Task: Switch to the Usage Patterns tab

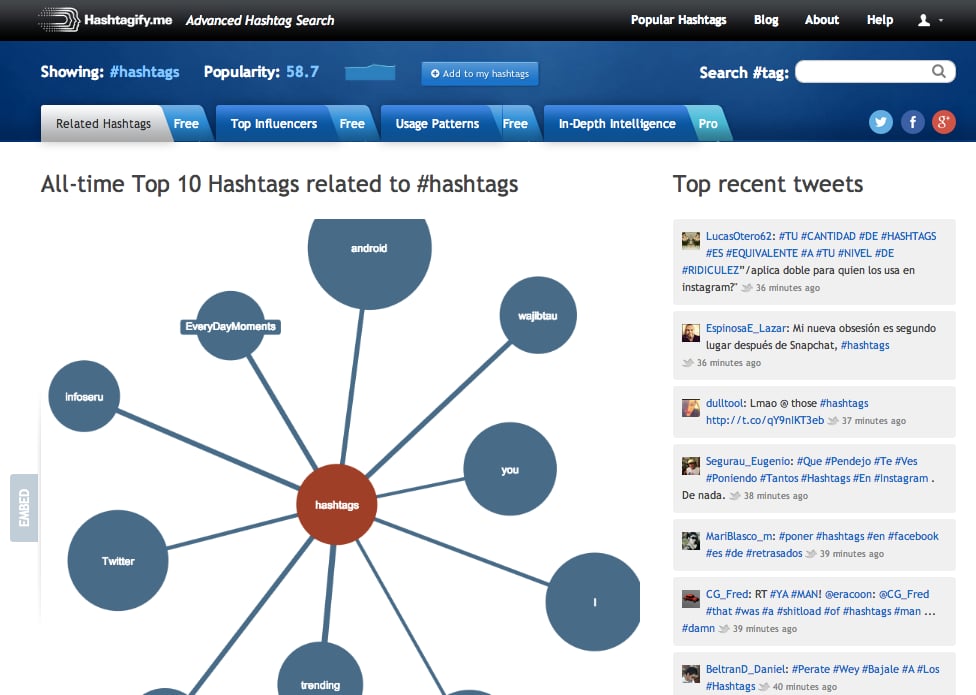Action: pyautogui.click(x=437, y=124)
